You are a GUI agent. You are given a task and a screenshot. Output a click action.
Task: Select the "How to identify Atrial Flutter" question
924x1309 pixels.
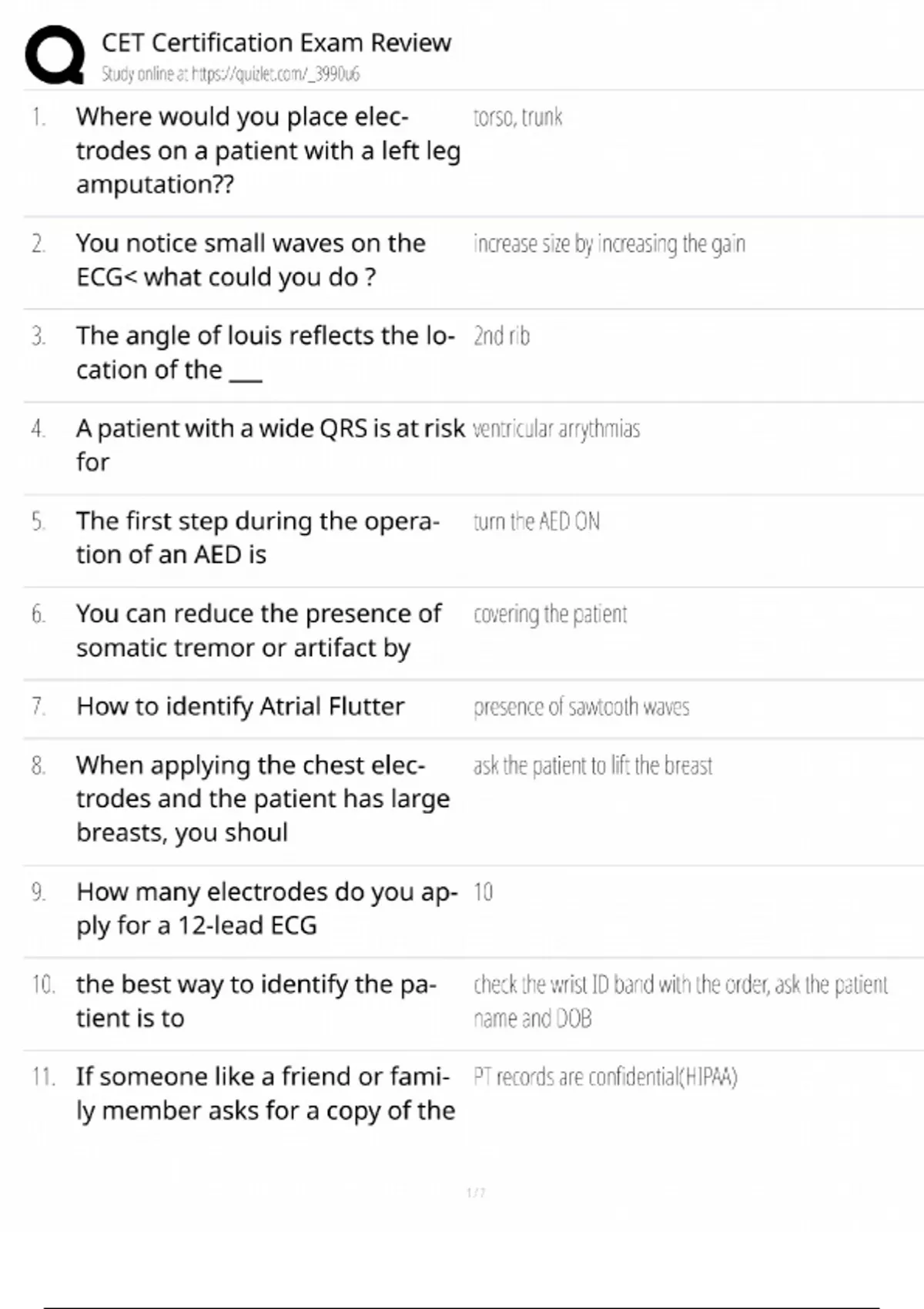click(x=240, y=706)
